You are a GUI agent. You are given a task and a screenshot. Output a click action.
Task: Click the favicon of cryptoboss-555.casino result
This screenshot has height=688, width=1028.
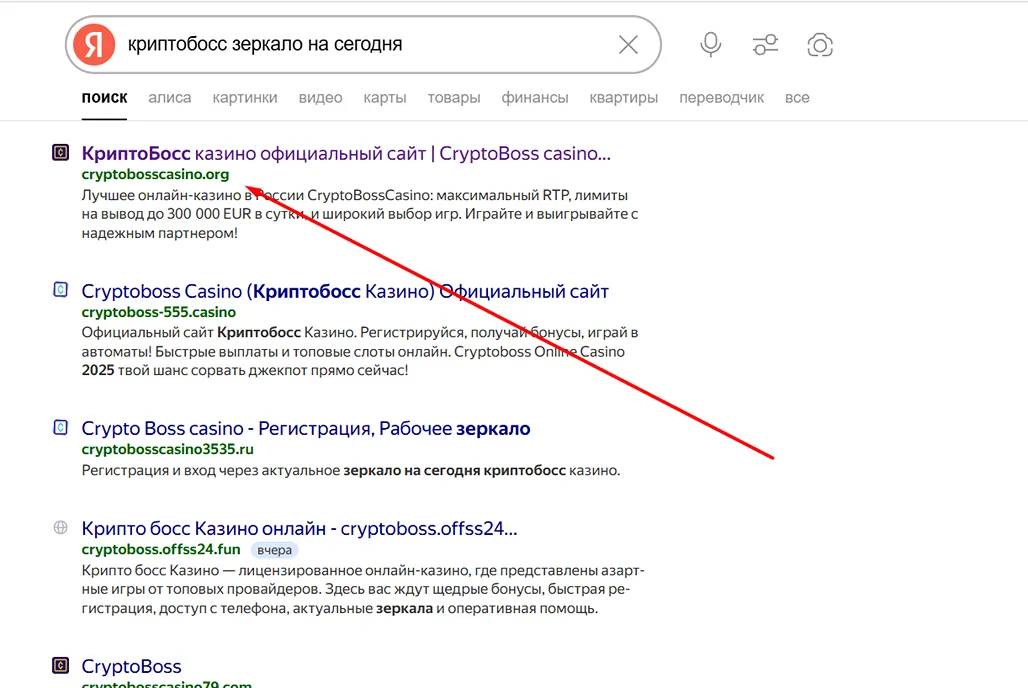click(60, 289)
